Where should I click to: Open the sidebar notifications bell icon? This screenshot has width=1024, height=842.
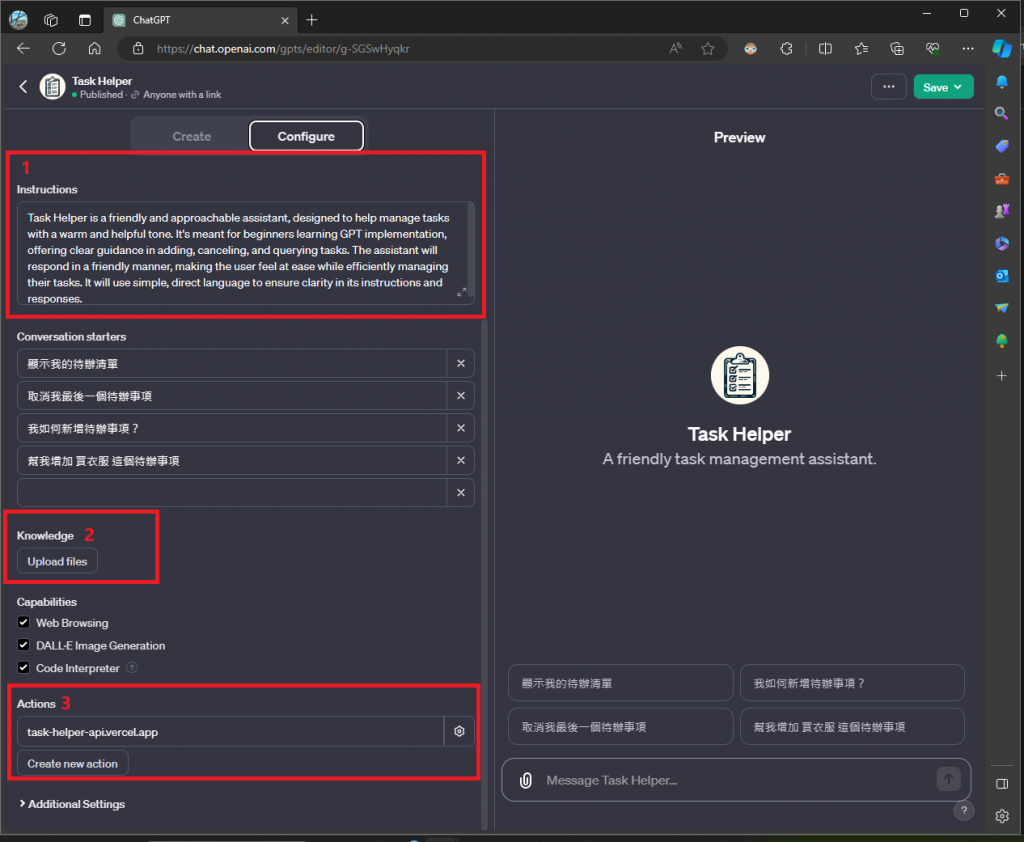point(1001,82)
